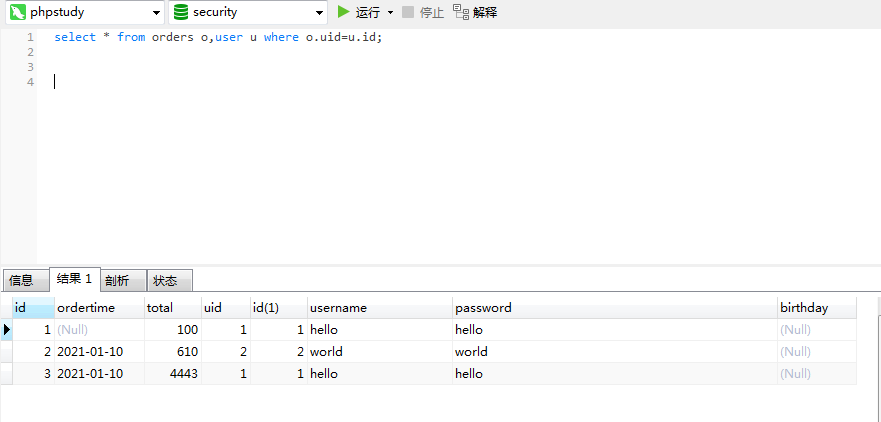Click the id column header
Viewport: 881px width, 422px height.
[34, 307]
